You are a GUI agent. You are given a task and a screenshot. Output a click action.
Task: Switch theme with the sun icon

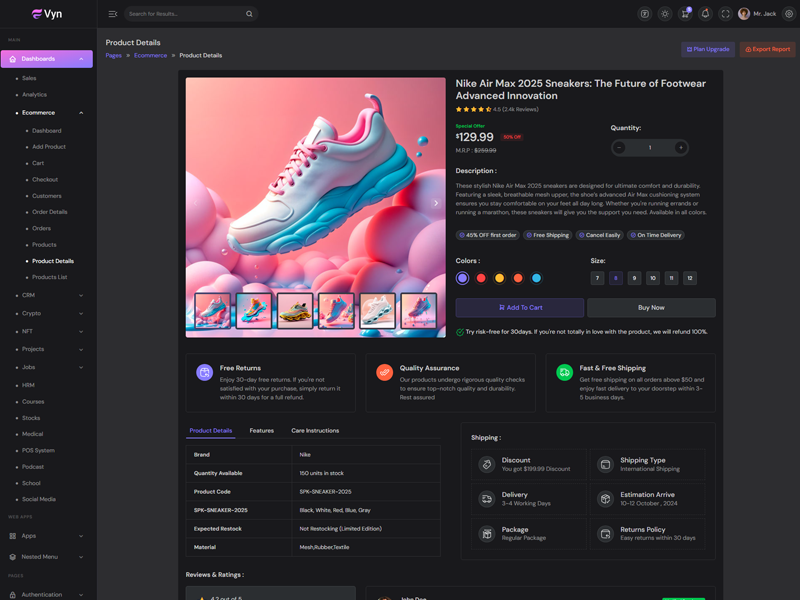[x=665, y=14]
